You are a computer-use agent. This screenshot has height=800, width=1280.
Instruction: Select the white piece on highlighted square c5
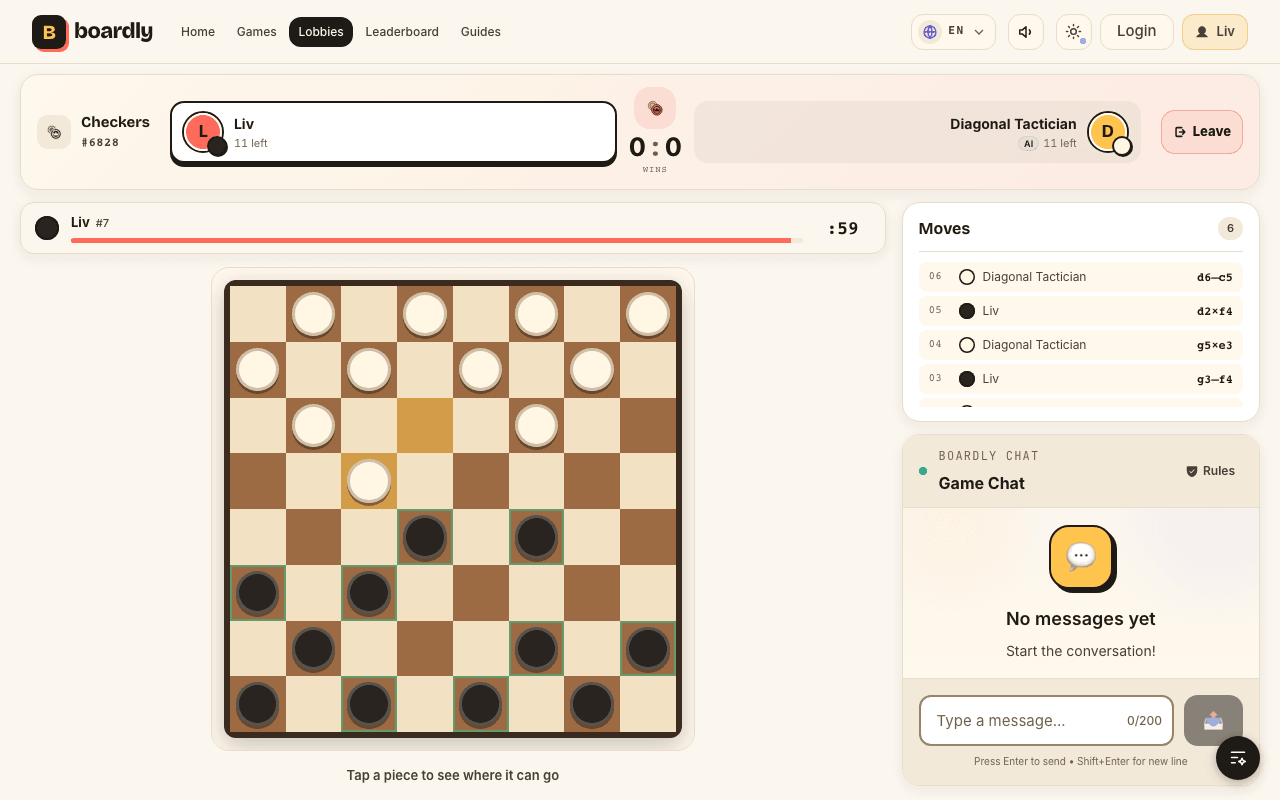[369, 481]
